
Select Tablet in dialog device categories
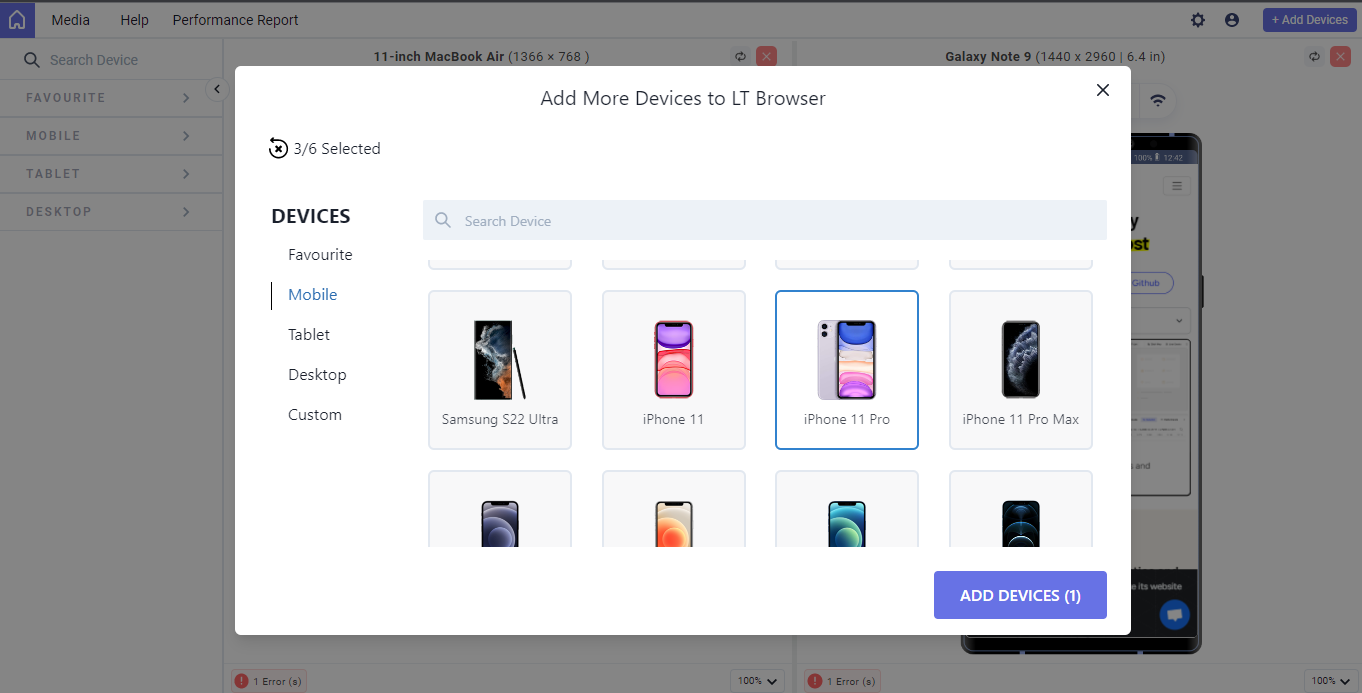[x=309, y=335]
